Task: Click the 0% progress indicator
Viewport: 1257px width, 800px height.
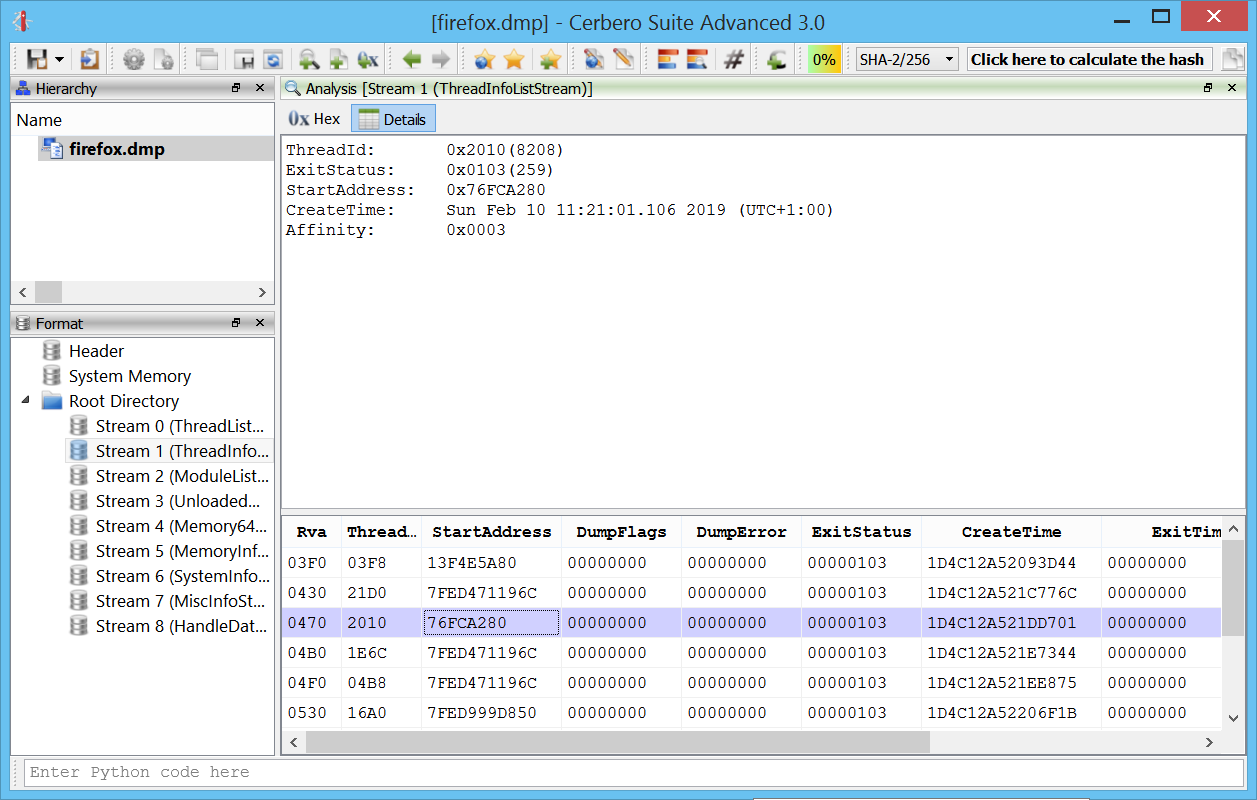Action: point(824,59)
